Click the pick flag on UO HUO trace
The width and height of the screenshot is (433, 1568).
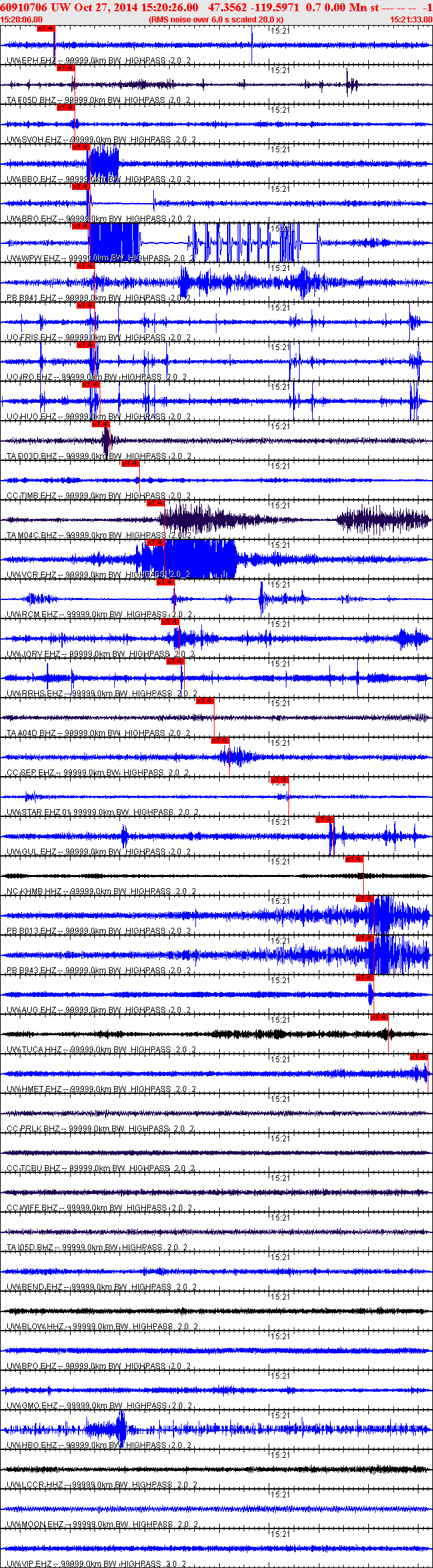pyautogui.click(x=90, y=384)
